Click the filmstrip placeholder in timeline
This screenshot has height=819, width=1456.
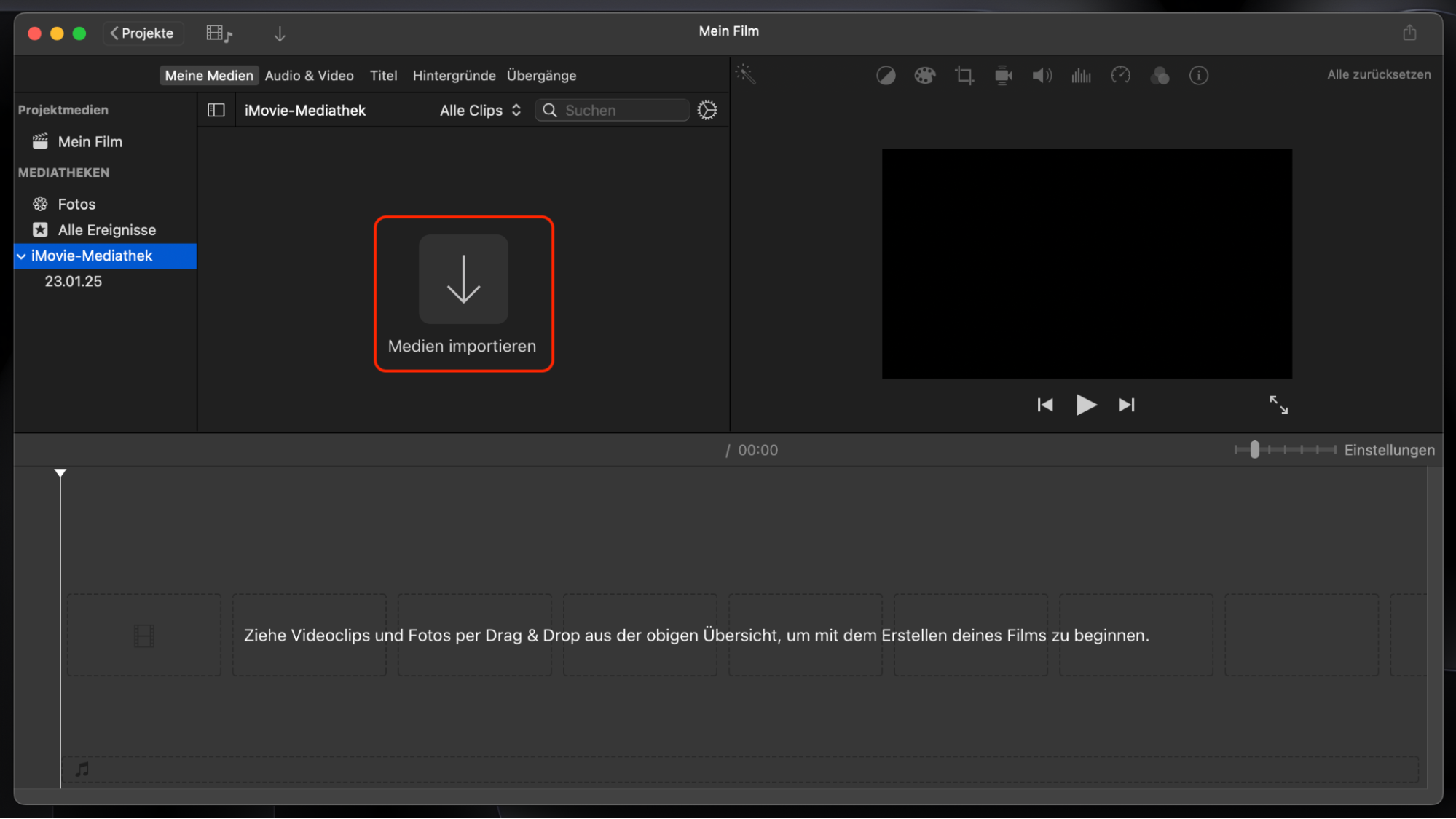tap(144, 636)
